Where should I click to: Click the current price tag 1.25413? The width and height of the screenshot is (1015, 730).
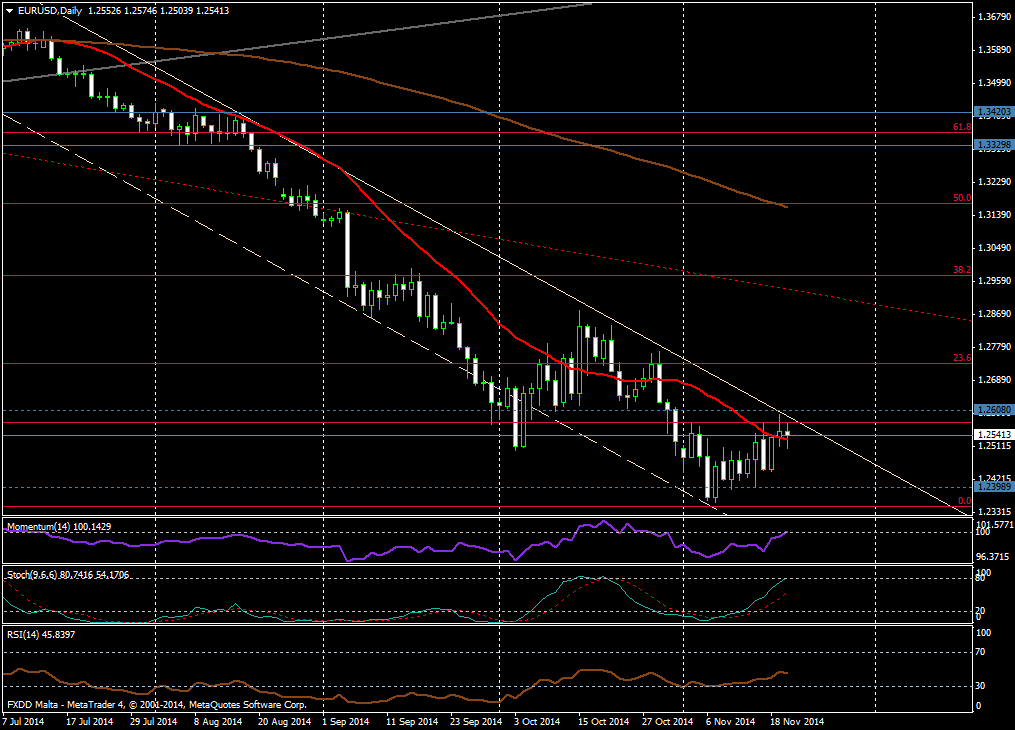[993, 435]
